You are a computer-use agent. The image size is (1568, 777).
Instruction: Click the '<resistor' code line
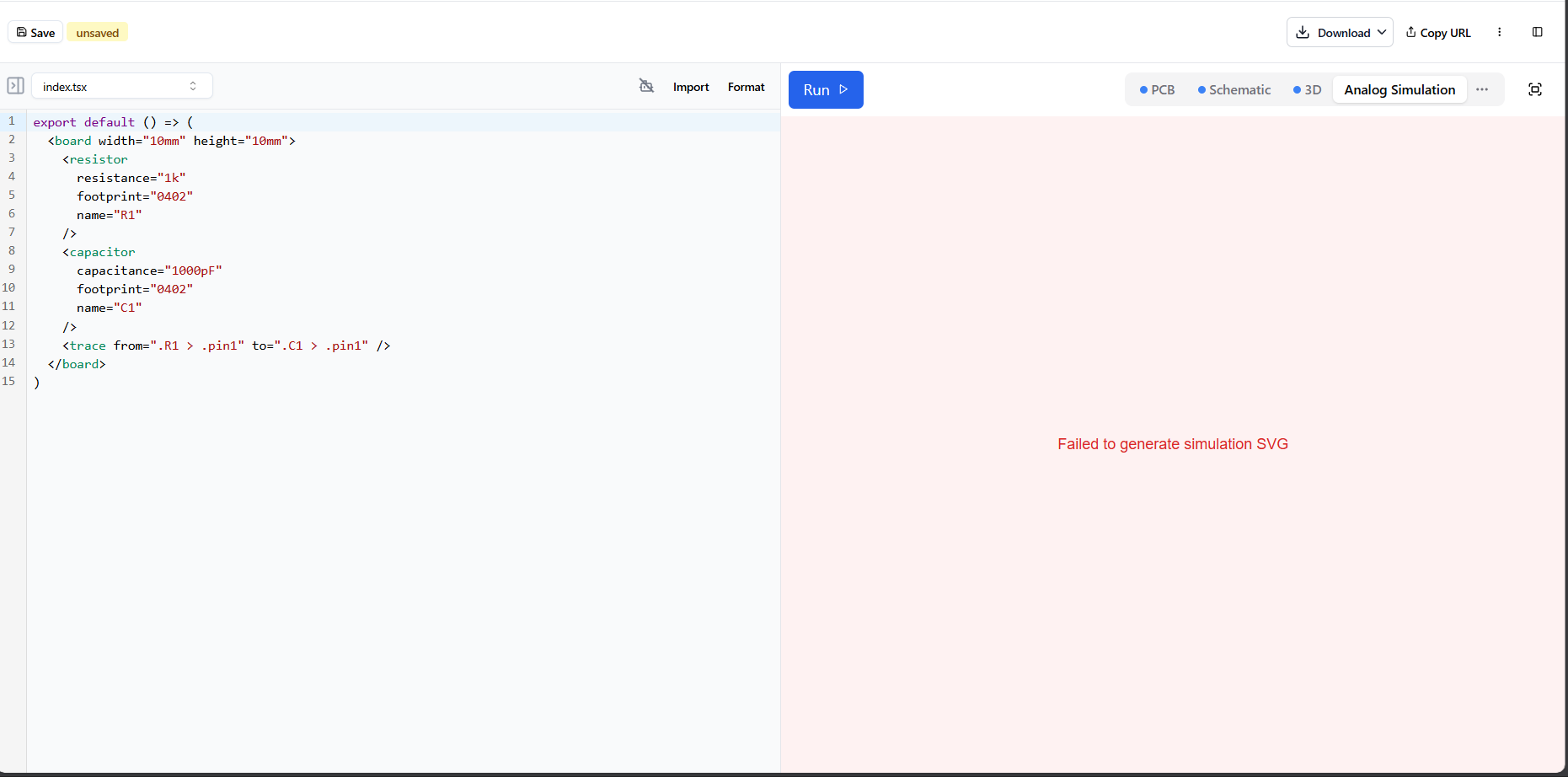click(x=95, y=159)
